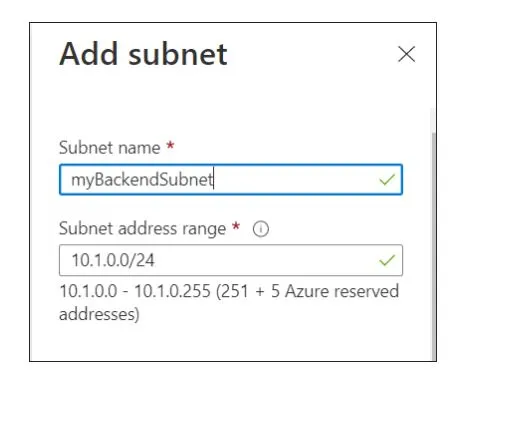
Task: Click the scrollbar track above the thumb
Action: click(x=433, y=120)
